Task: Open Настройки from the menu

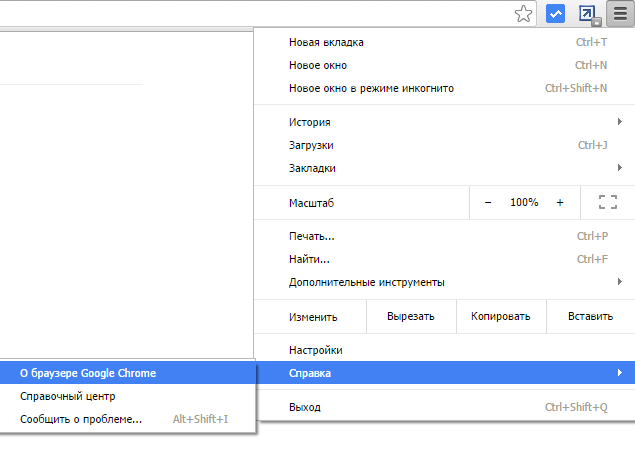Action: click(x=444, y=350)
